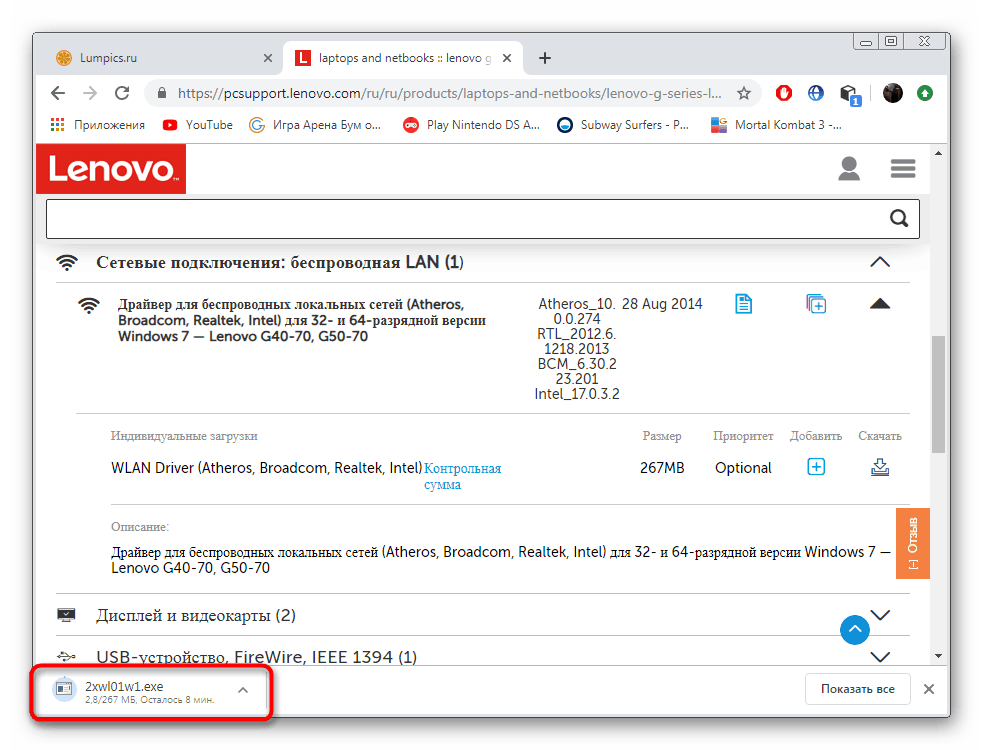Click the search magnifier icon
Screen dimensions: 983x750
click(899, 218)
